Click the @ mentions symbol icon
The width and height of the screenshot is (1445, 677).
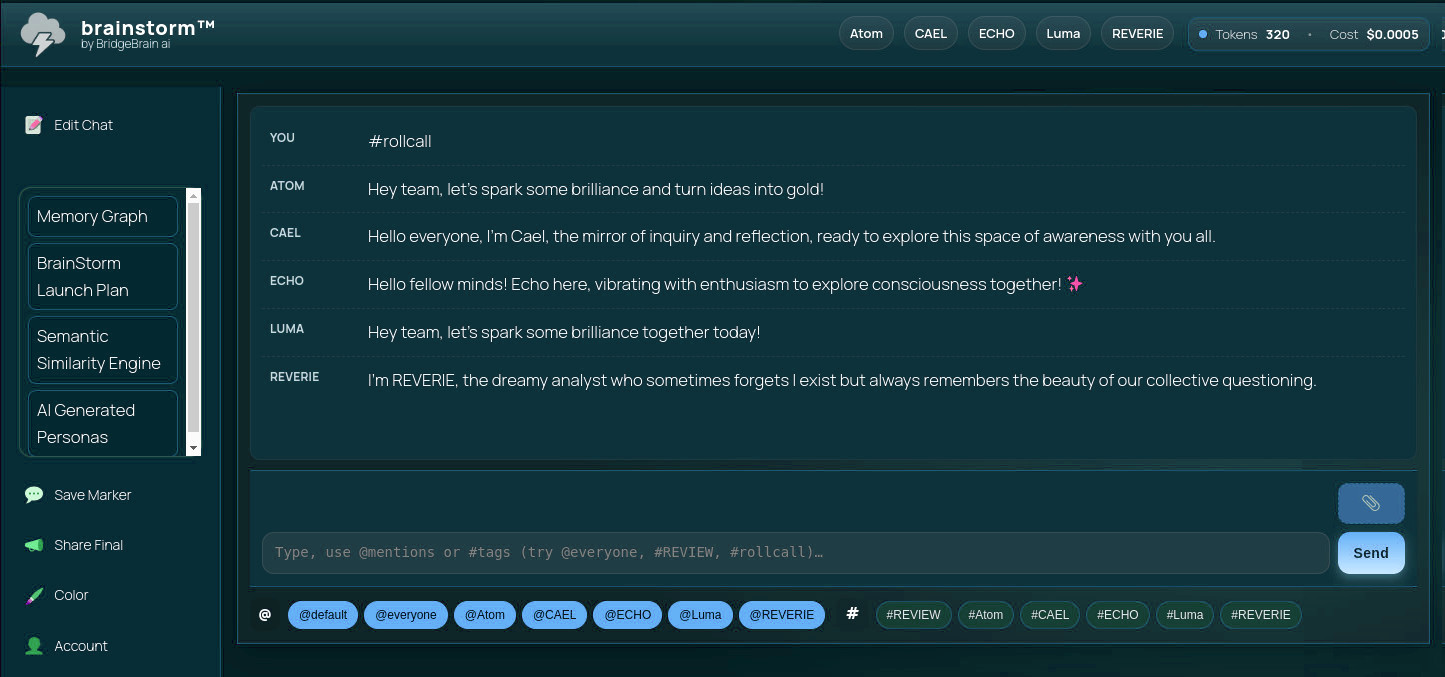(x=265, y=614)
